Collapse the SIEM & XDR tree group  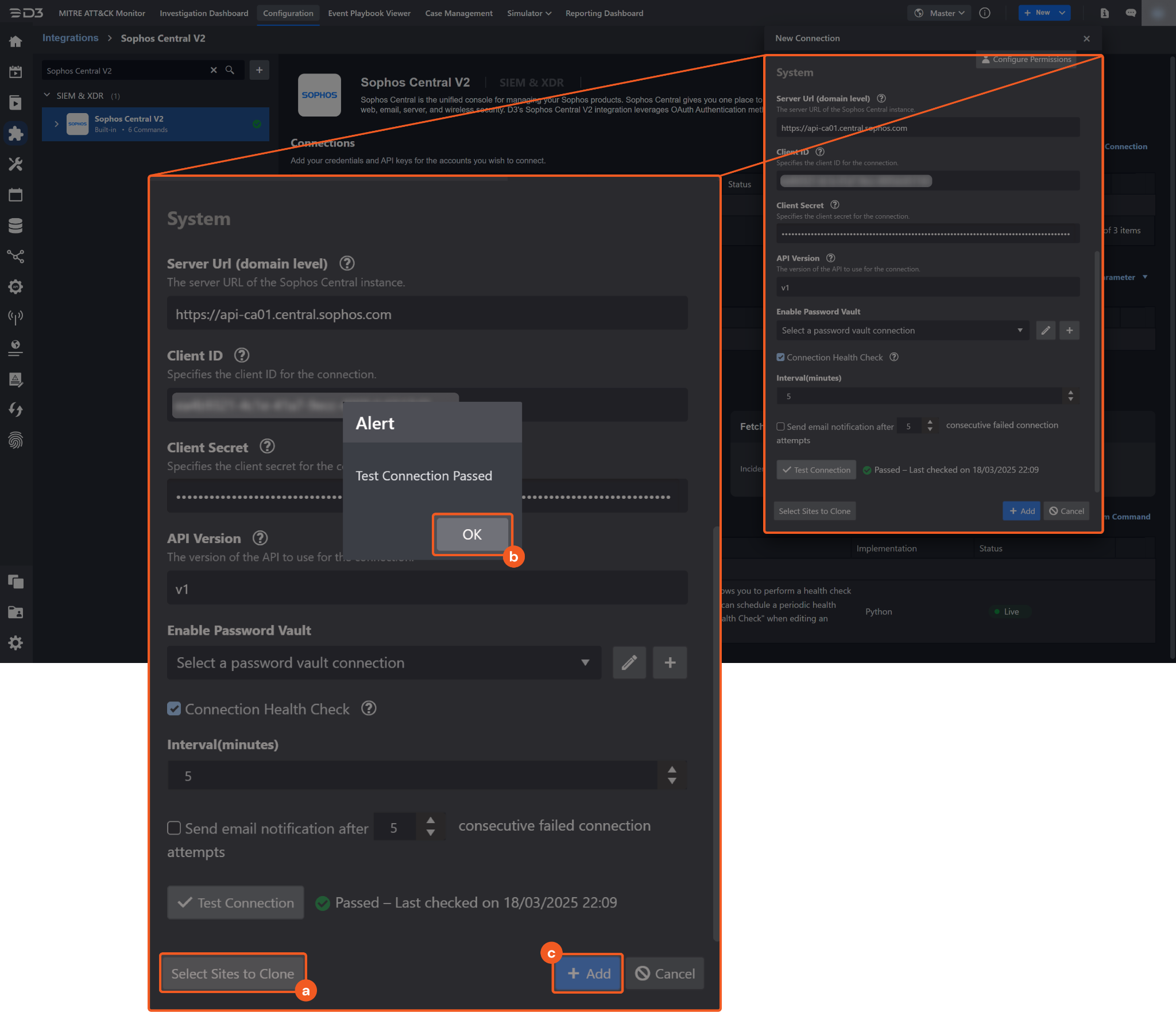click(47, 95)
